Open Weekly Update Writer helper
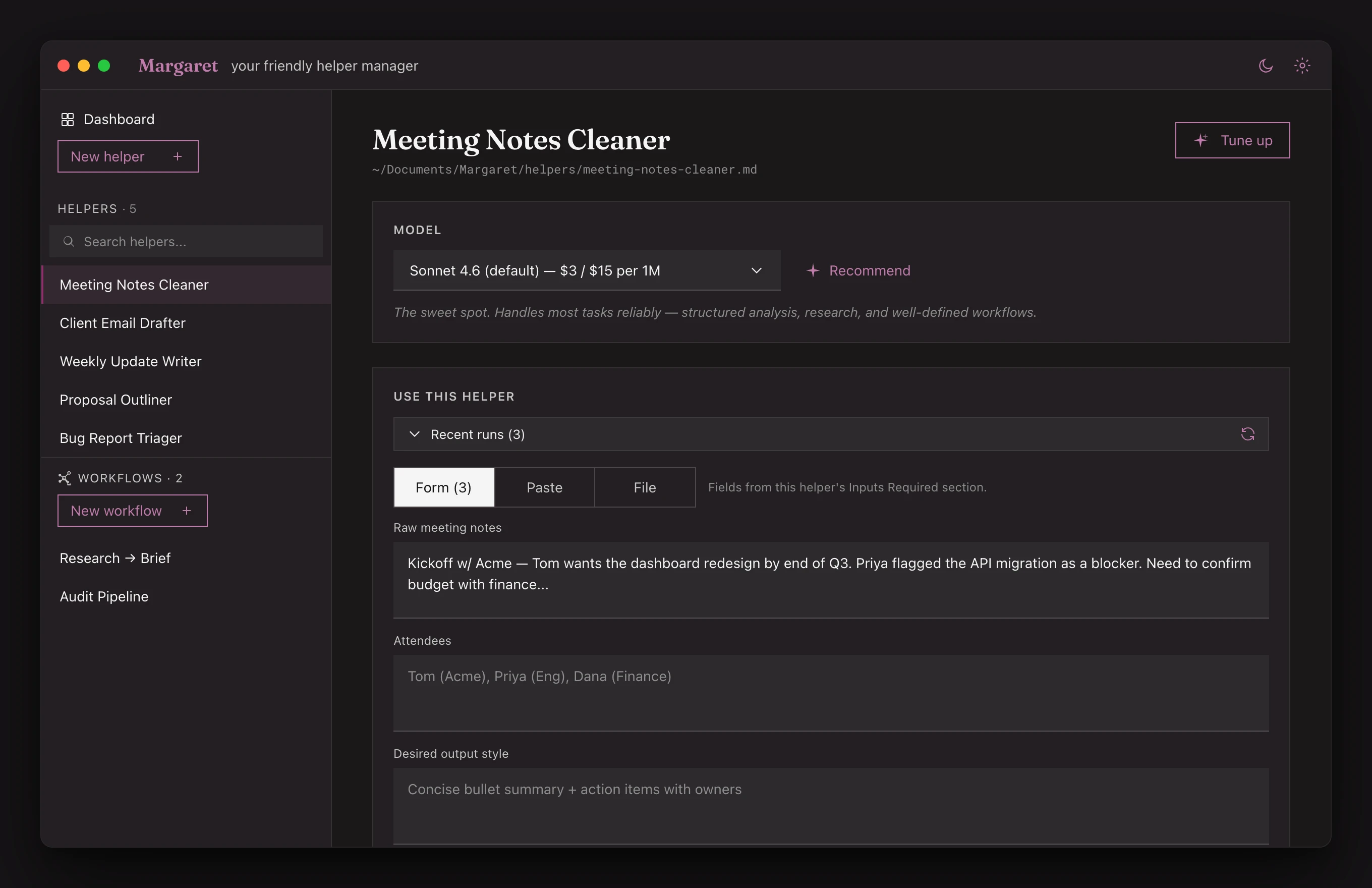 pos(186,362)
